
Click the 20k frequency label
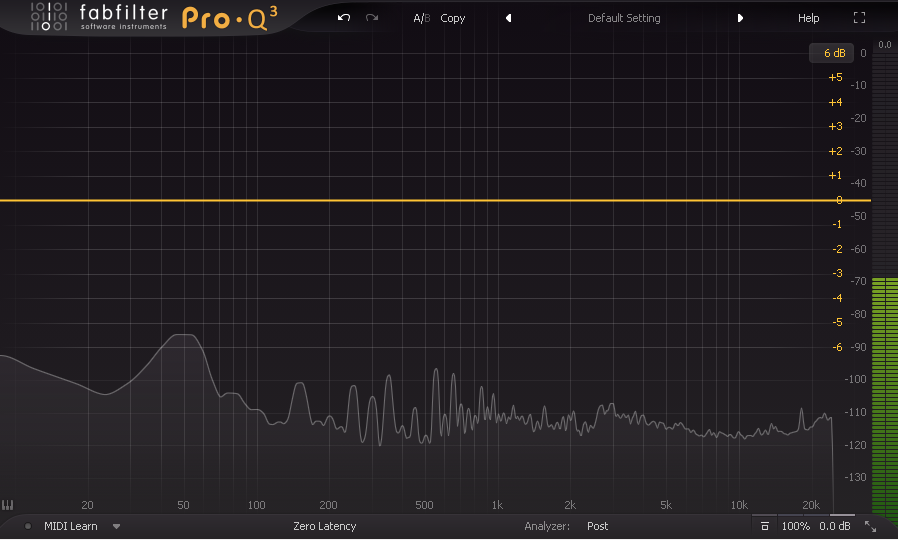coord(811,505)
